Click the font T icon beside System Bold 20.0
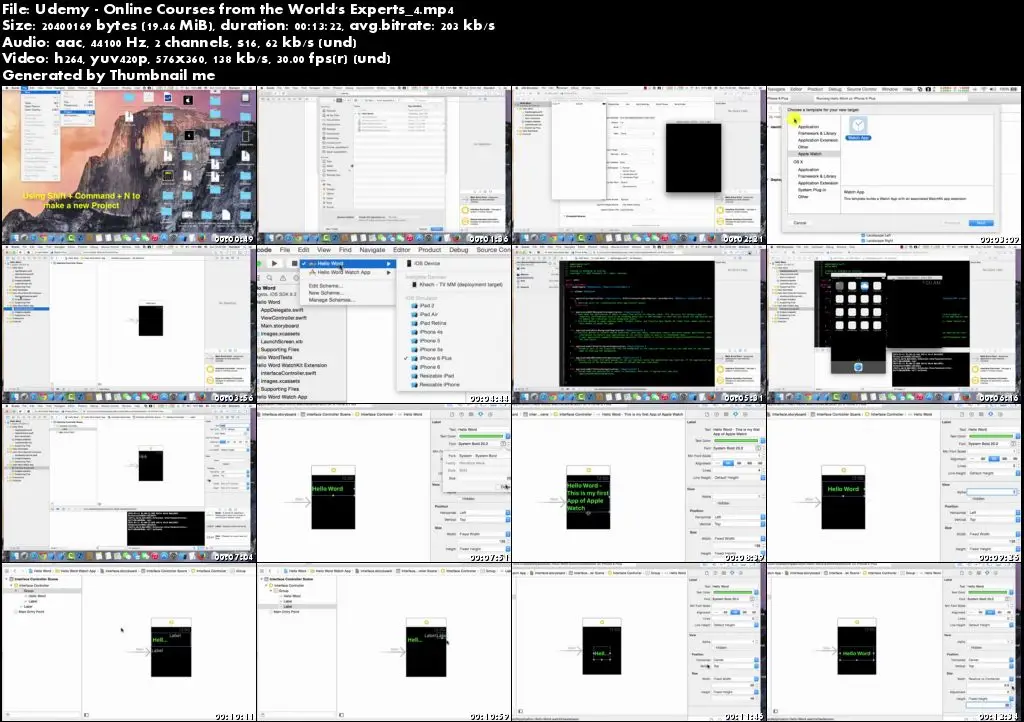 click(x=503, y=443)
